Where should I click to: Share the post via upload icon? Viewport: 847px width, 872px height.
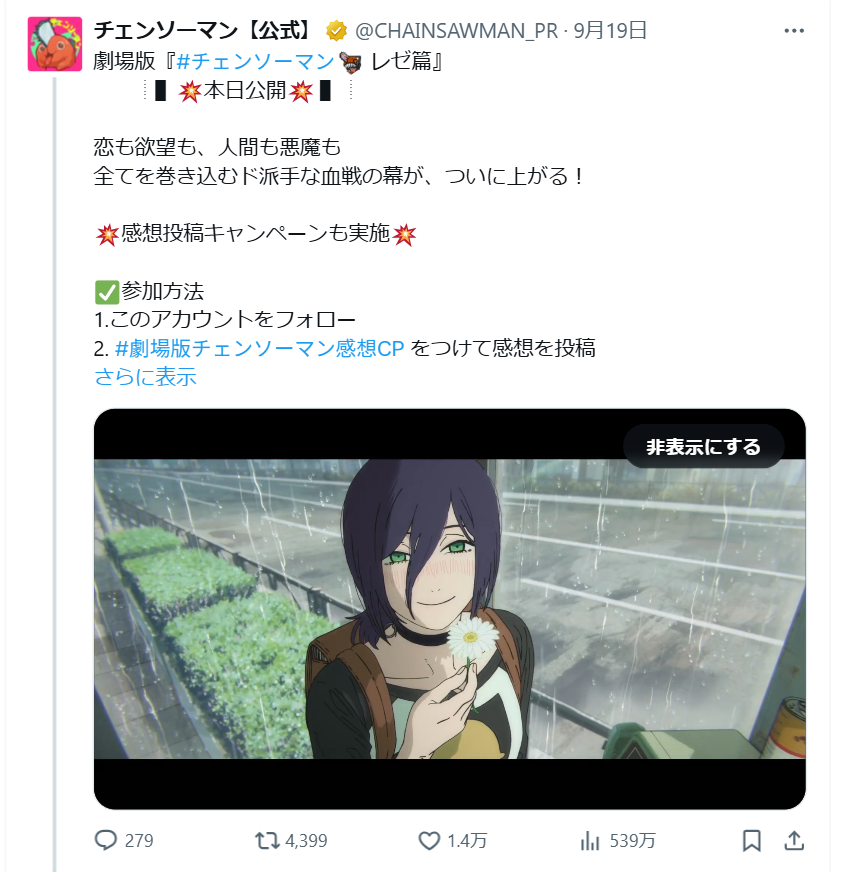click(794, 840)
